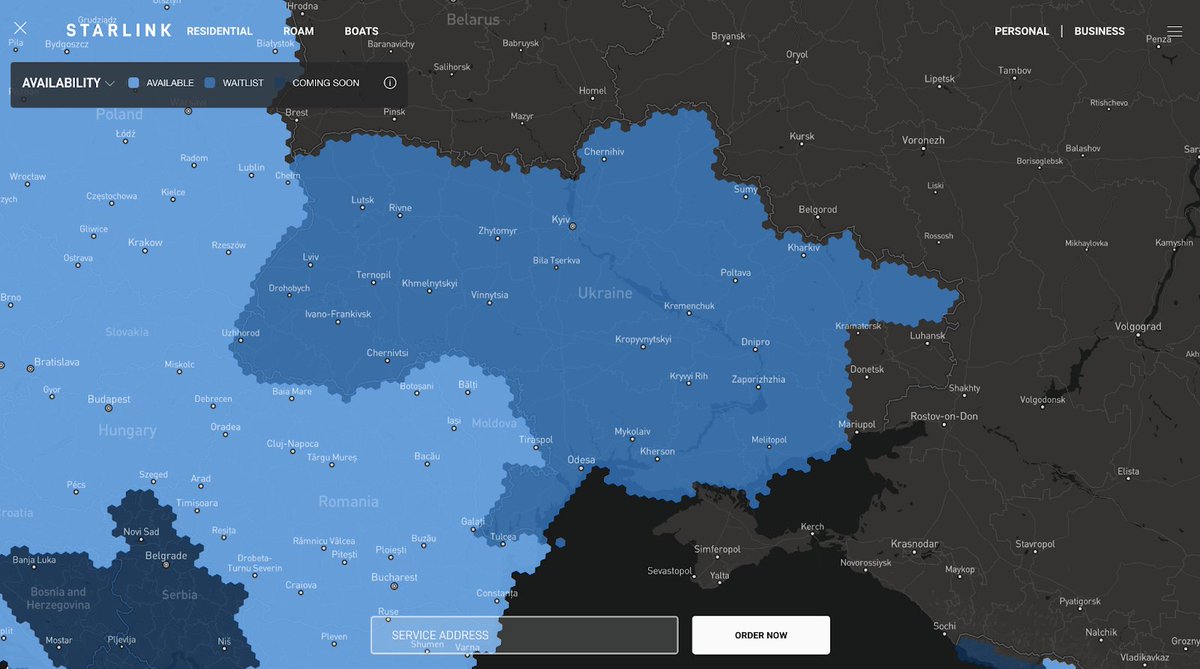Click the Dnipro city label
The height and width of the screenshot is (669, 1200).
point(755,342)
